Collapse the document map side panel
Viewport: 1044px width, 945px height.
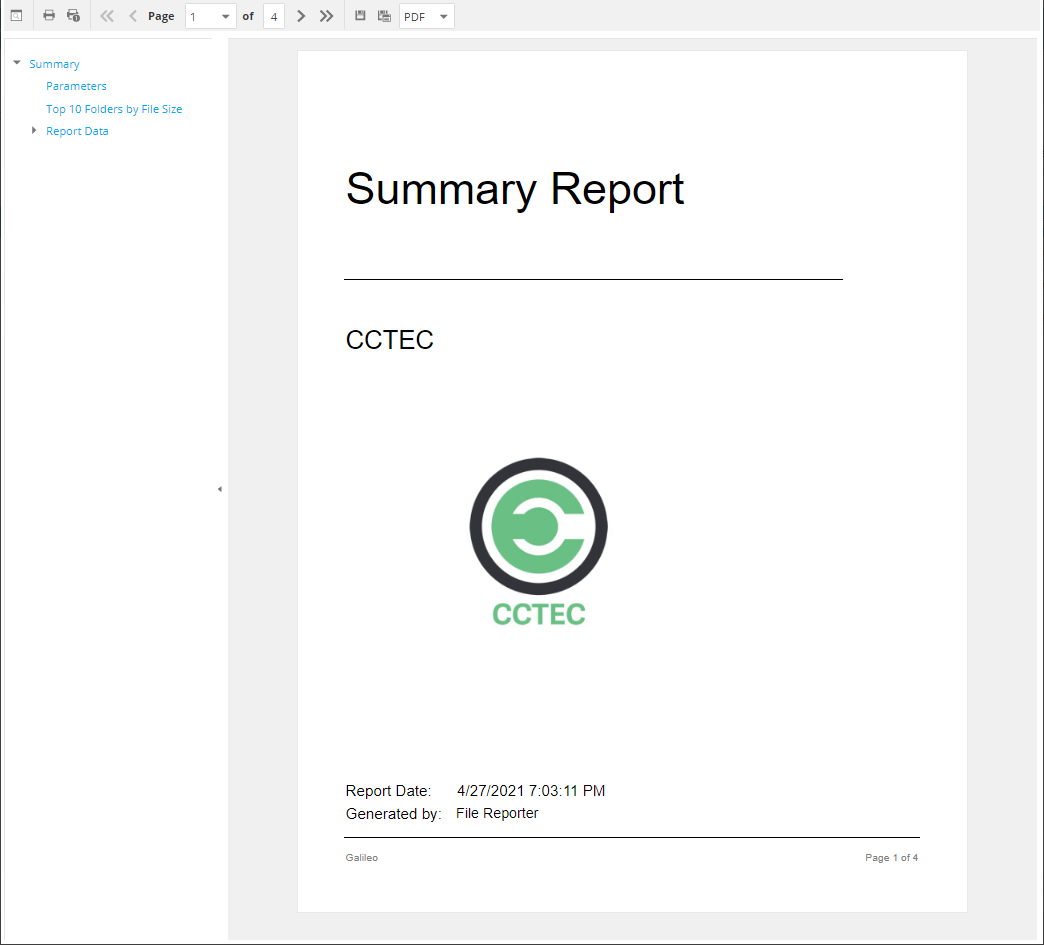coord(219,489)
